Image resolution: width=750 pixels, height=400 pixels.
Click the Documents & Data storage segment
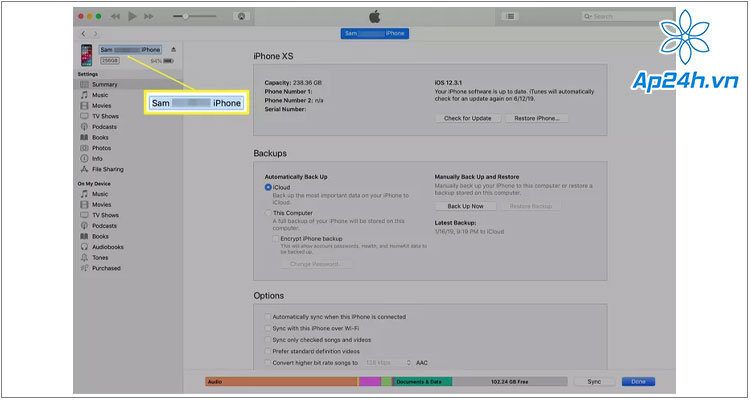click(422, 382)
